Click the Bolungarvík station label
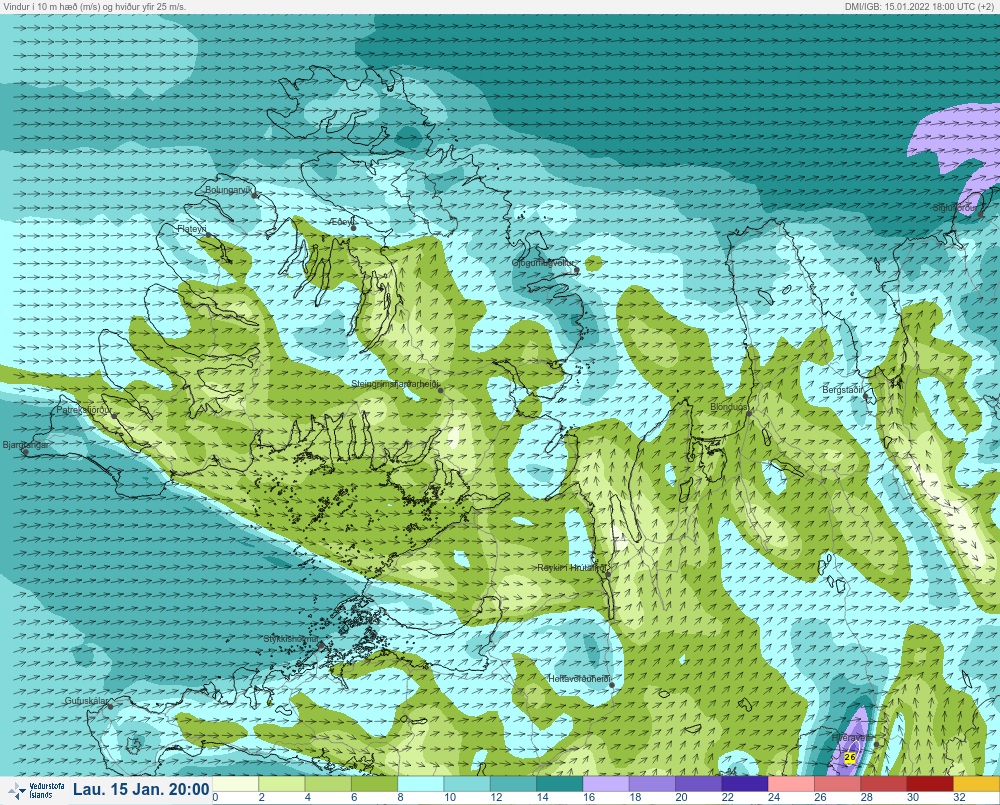Viewport: 1000px width, 805px height. tap(229, 190)
